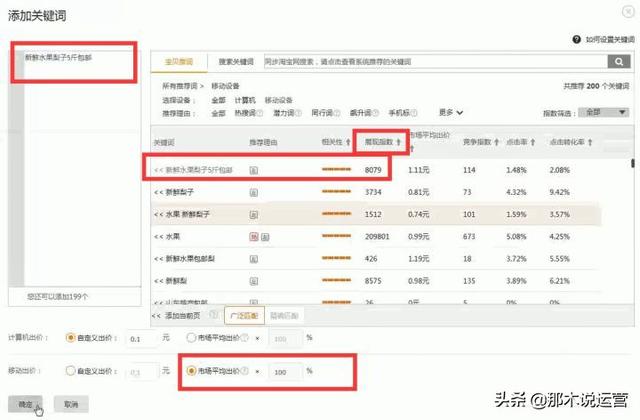Image resolution: width=640 pixels, height=420 pixels.
Task: Click the 所有推荐词 breadcrumb
Action: click(x=180, y=86)
